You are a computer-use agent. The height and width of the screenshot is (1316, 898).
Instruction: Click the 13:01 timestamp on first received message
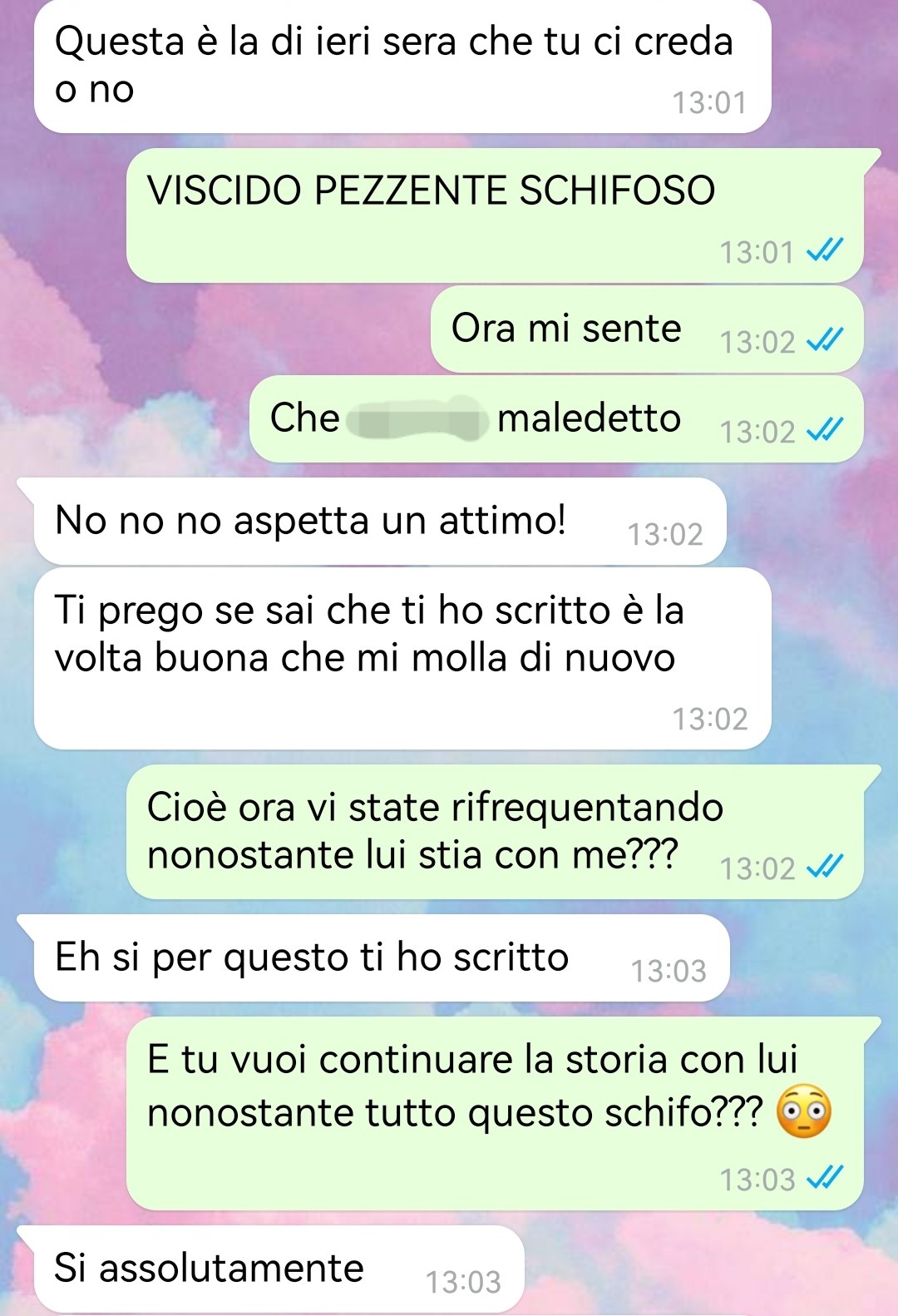pyautogui.click(x=709, y=103)
